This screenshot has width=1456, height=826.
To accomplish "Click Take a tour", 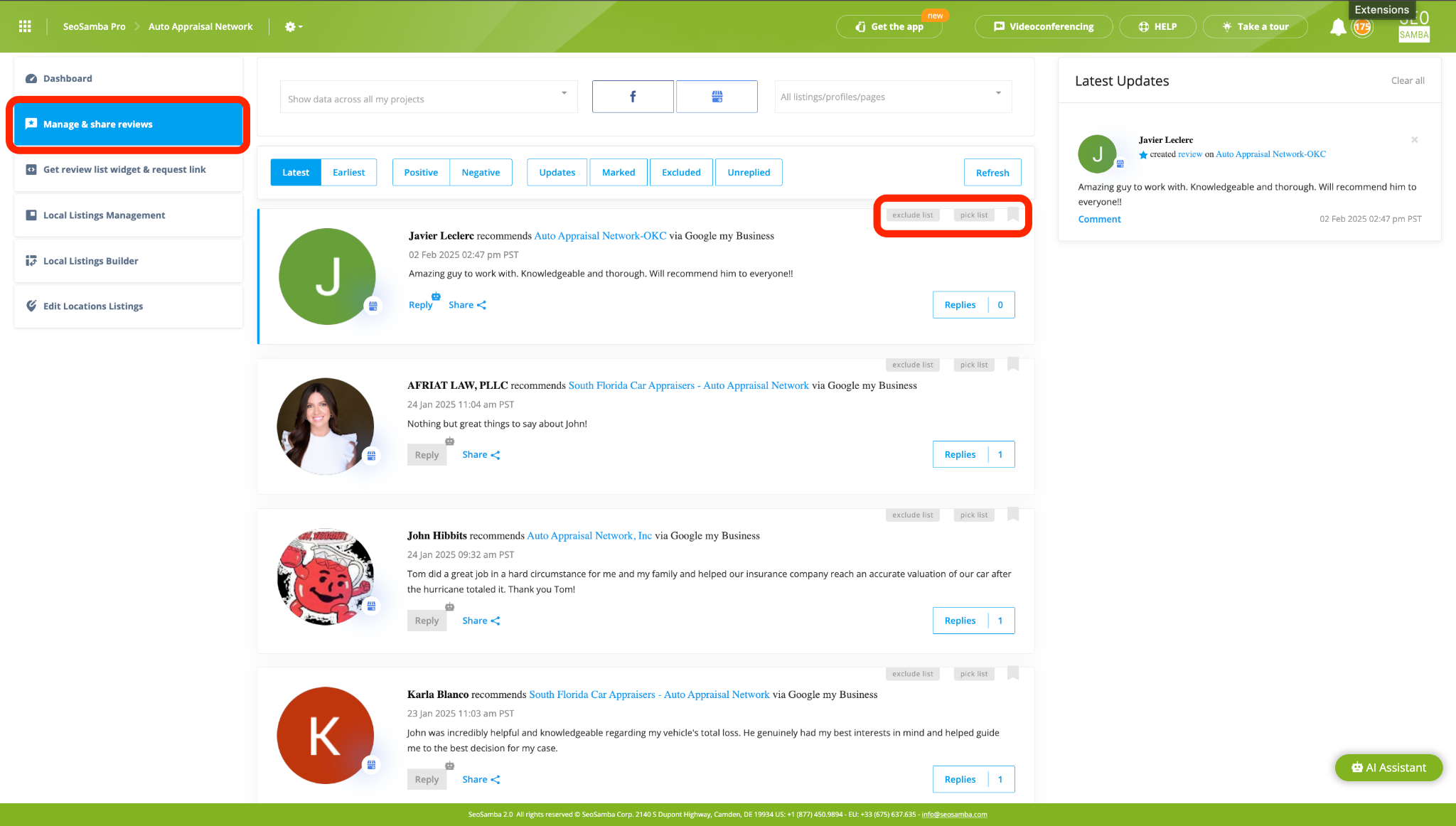I will [x=1255, y=26].
